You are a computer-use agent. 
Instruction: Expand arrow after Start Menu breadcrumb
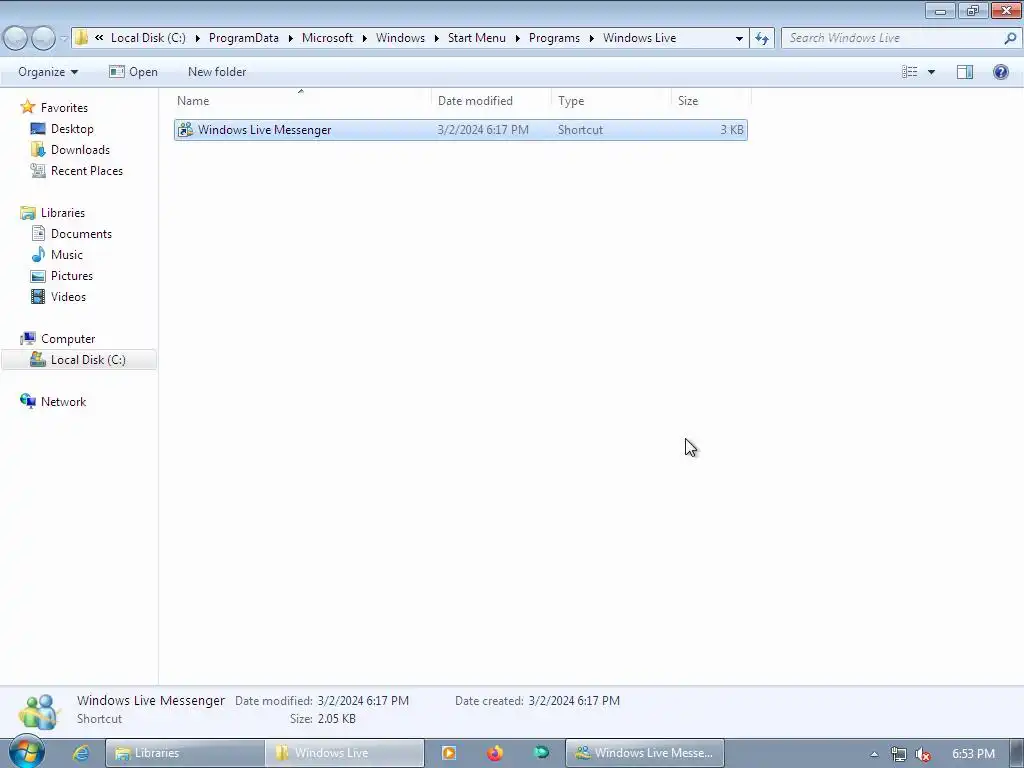click(x=517, y=38)
